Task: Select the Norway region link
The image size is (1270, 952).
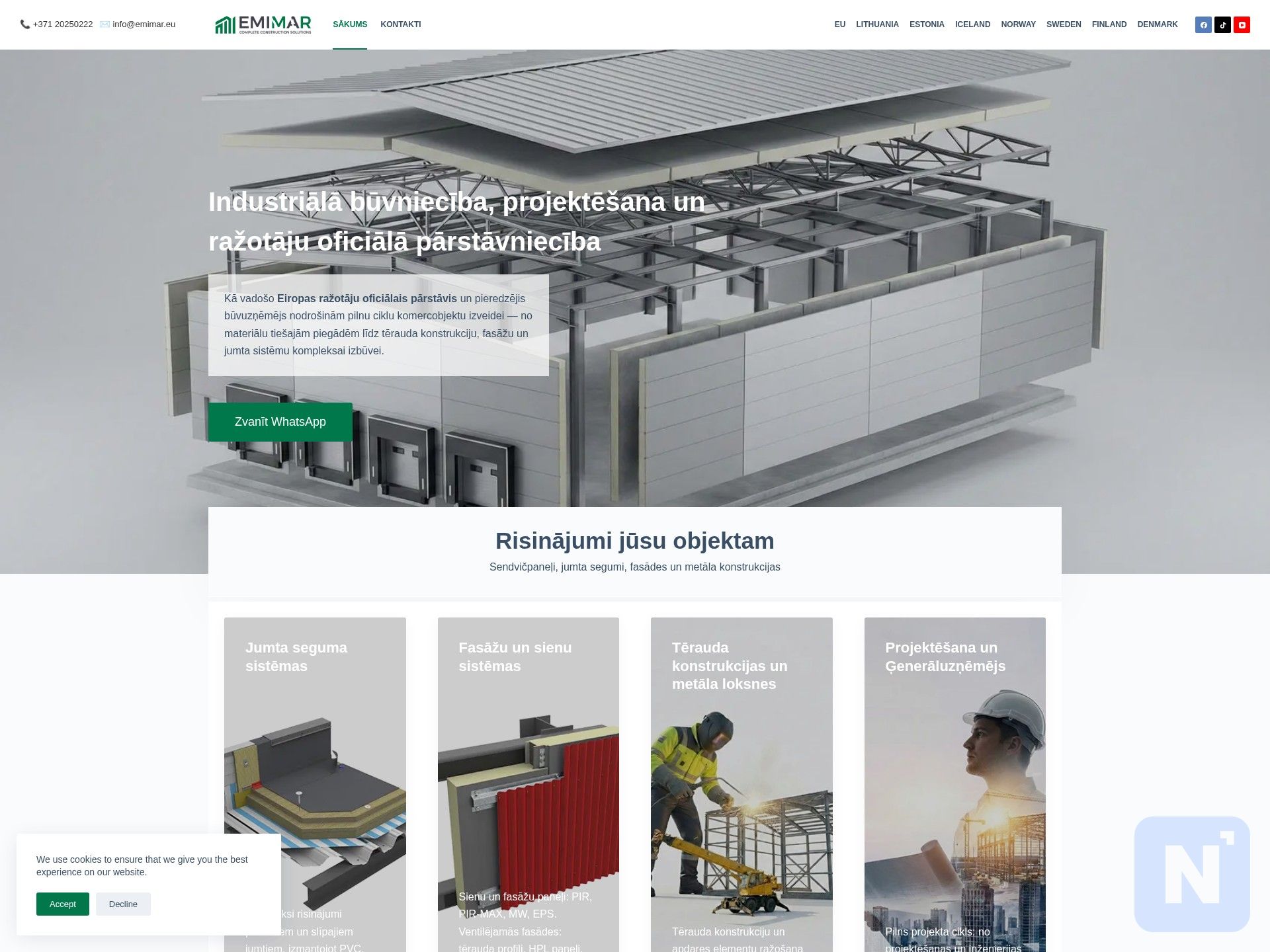Action: pos(1018,24)
